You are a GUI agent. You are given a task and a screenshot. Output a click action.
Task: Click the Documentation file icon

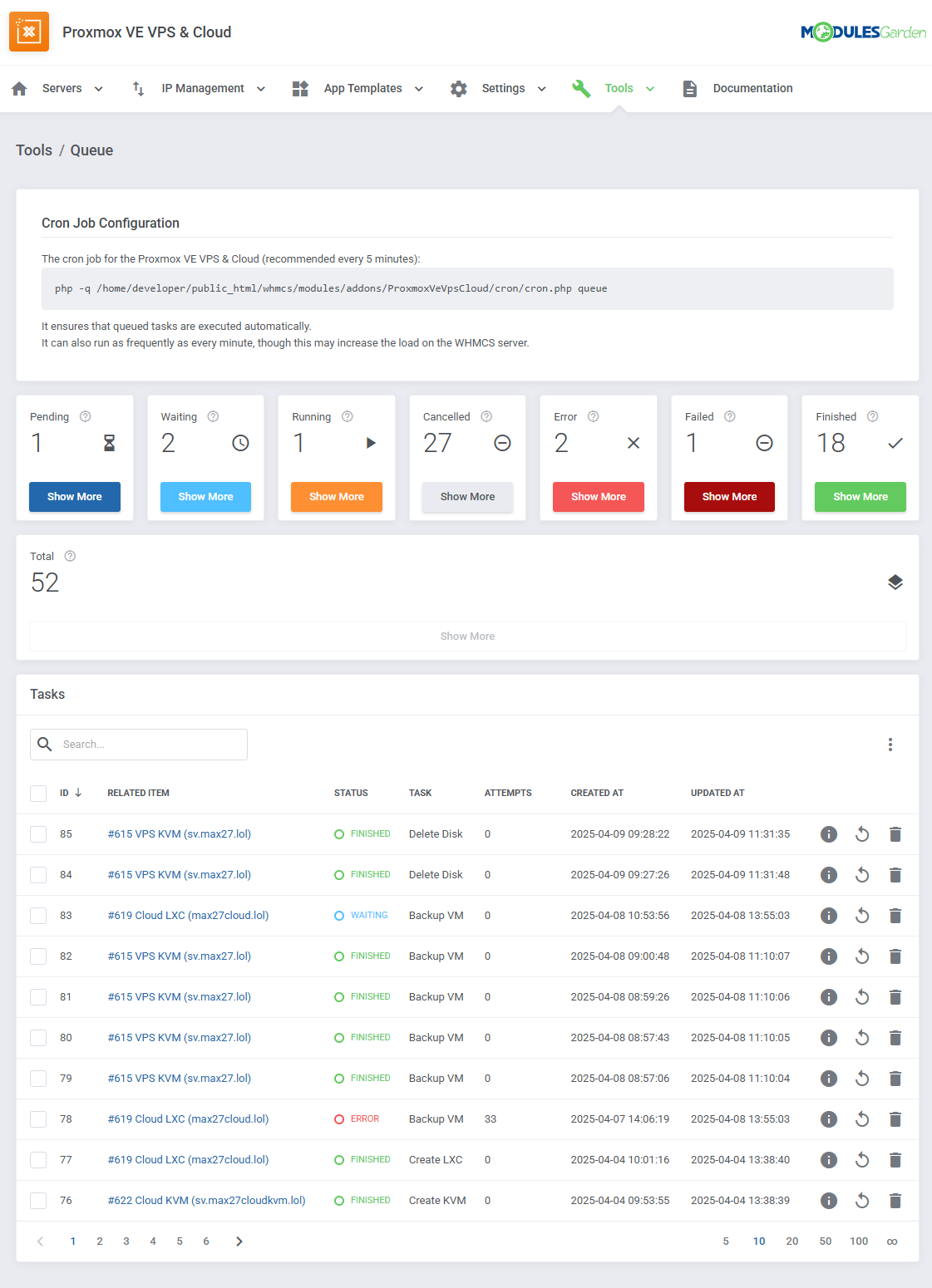pos(690,88)
